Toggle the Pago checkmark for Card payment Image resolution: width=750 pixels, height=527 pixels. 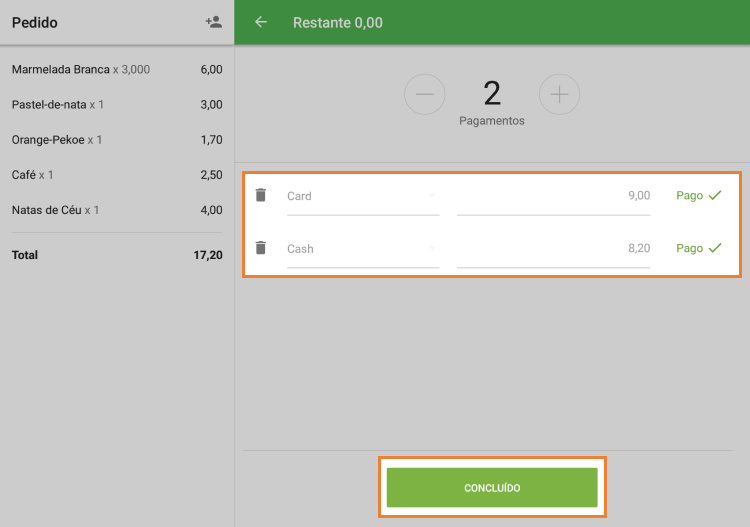698,196
